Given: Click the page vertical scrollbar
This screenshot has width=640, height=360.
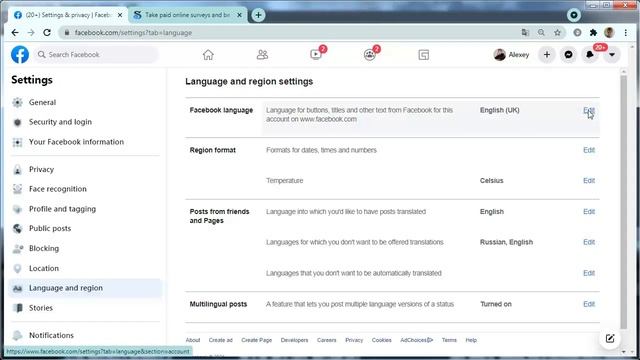Looking at the screenshot, I should click(x=623, y=202).
